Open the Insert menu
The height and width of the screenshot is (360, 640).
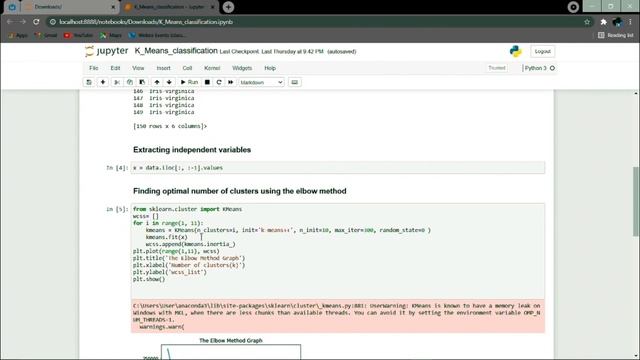pos(163,68)
